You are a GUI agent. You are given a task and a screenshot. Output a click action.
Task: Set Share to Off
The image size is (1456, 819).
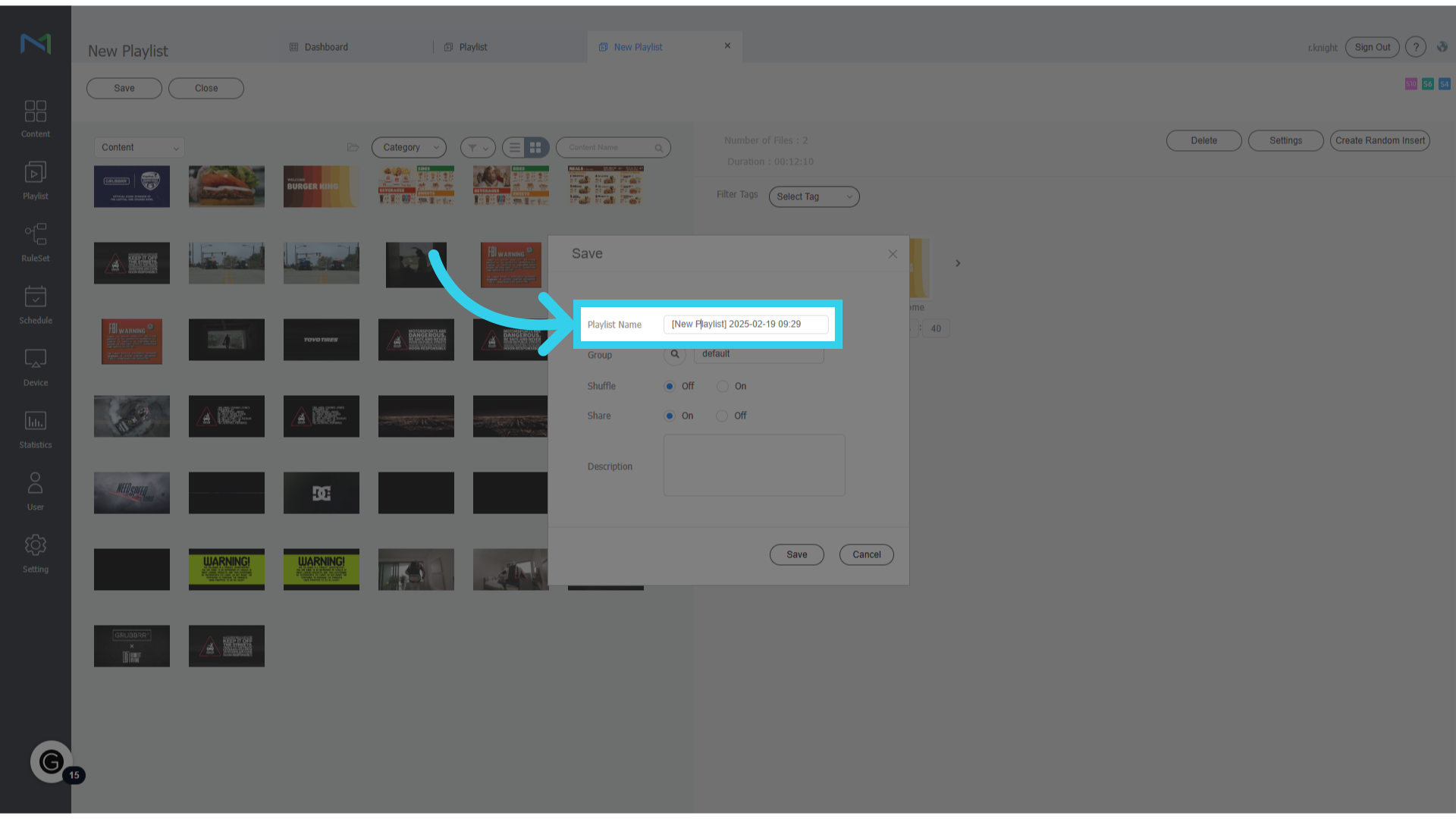[x=722, y=416]
